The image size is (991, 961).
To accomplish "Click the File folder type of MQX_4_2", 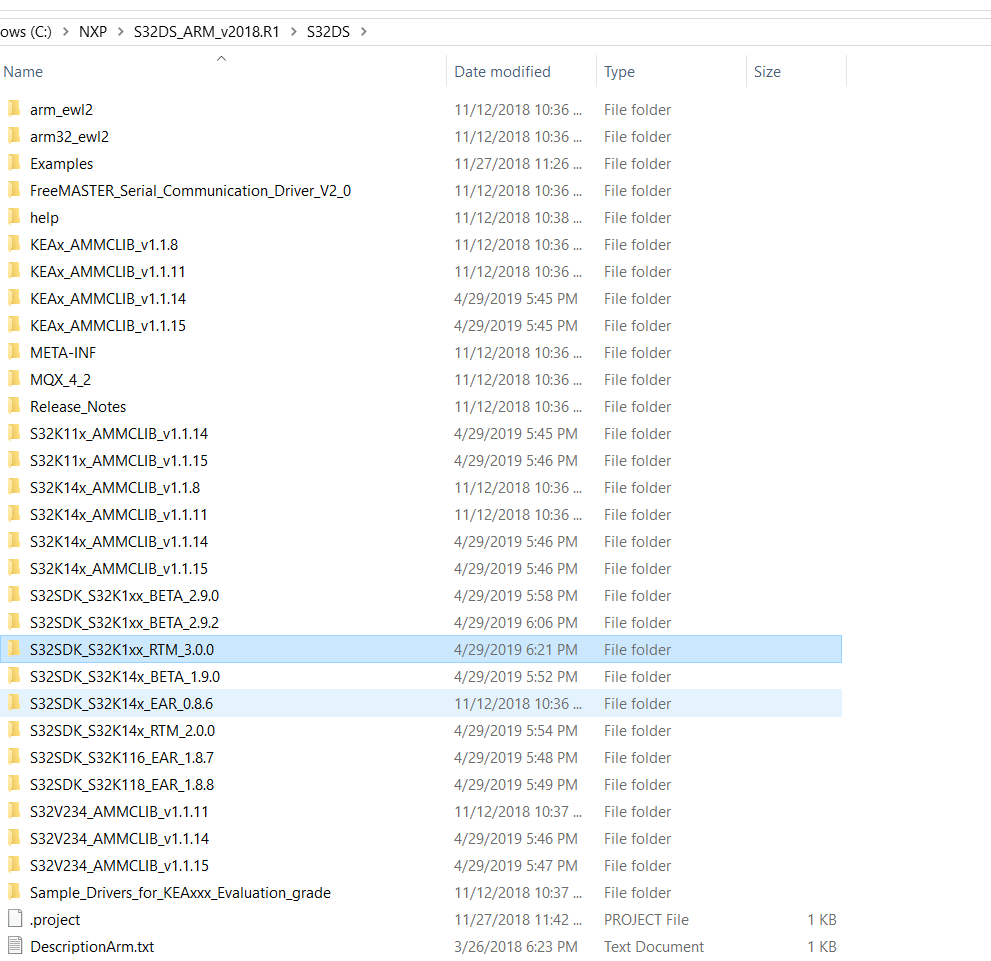I will point(637,380).
